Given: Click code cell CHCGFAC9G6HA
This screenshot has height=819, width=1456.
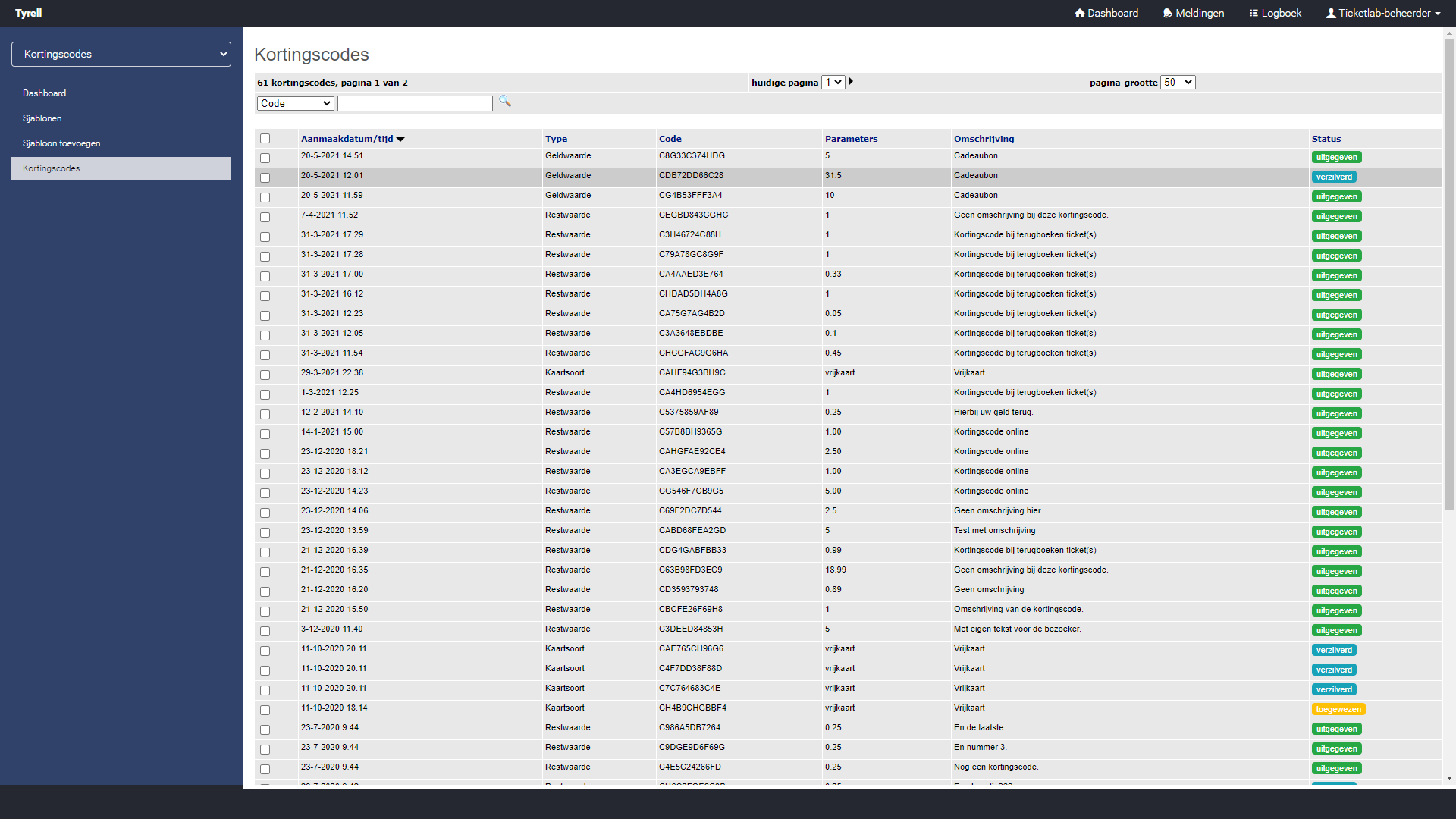Looking at the screenshot, I should point(693,353).
